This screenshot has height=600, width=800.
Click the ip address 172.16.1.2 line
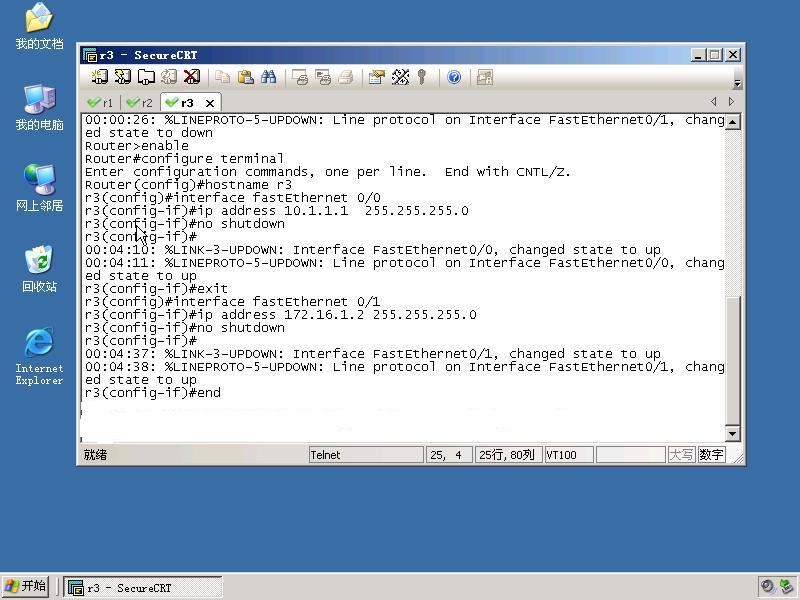(x=281, y=315)
